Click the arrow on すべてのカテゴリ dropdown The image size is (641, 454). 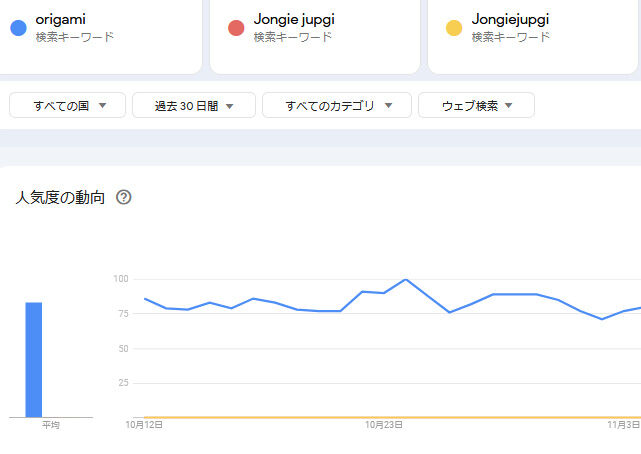point(389,105)
